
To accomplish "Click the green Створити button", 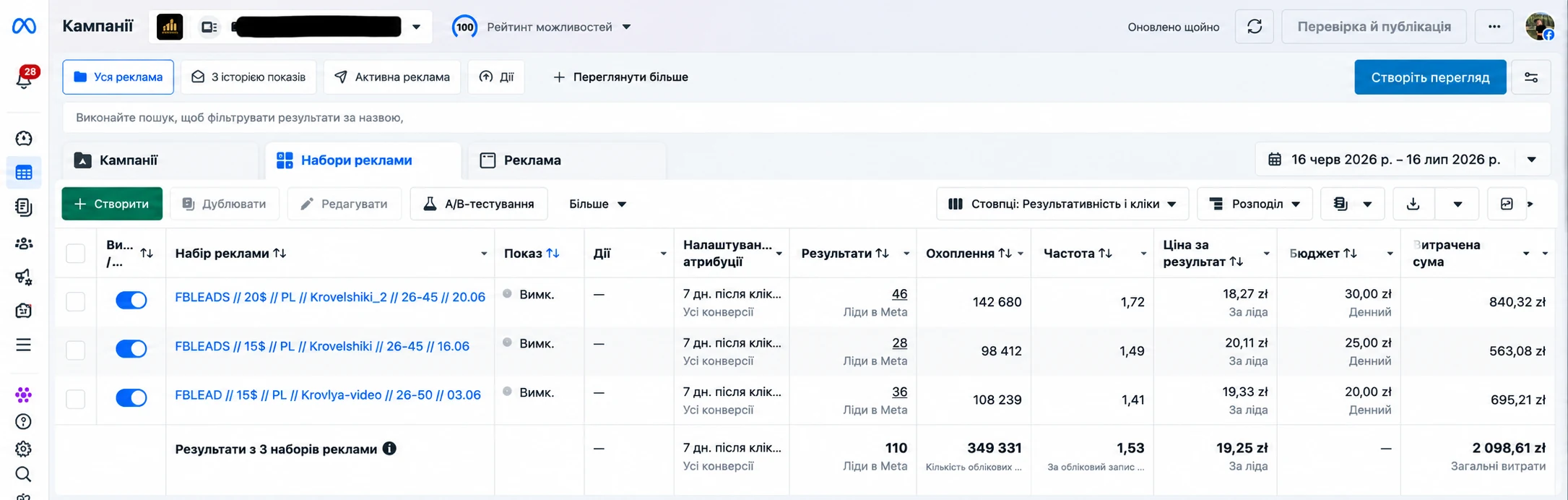I will [112, 204].
